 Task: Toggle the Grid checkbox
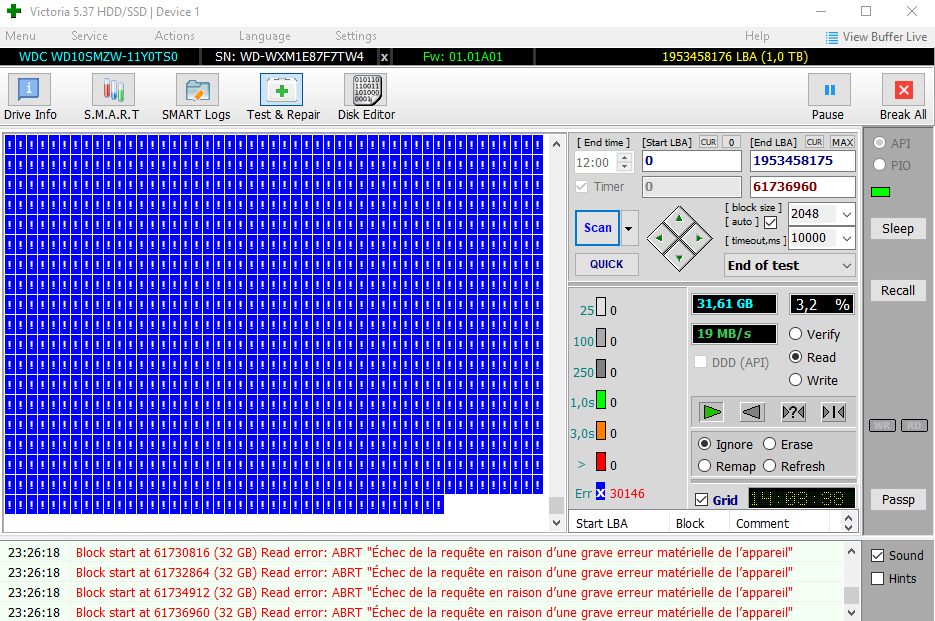pyautogui.click(x=701, y=500)
